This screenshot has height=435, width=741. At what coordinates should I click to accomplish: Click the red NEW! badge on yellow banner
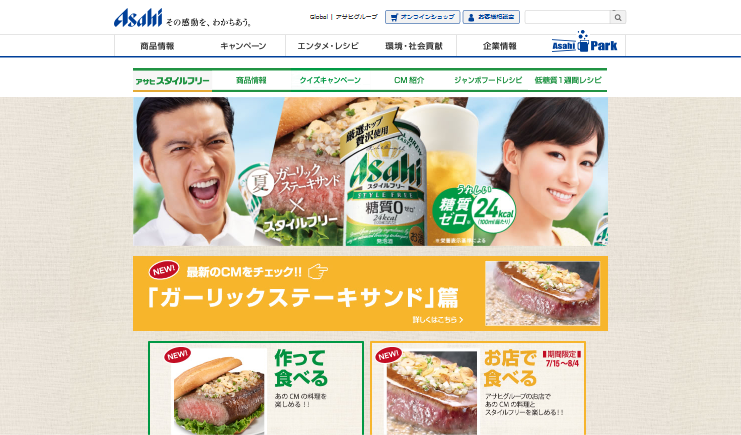tap(164, 270)
